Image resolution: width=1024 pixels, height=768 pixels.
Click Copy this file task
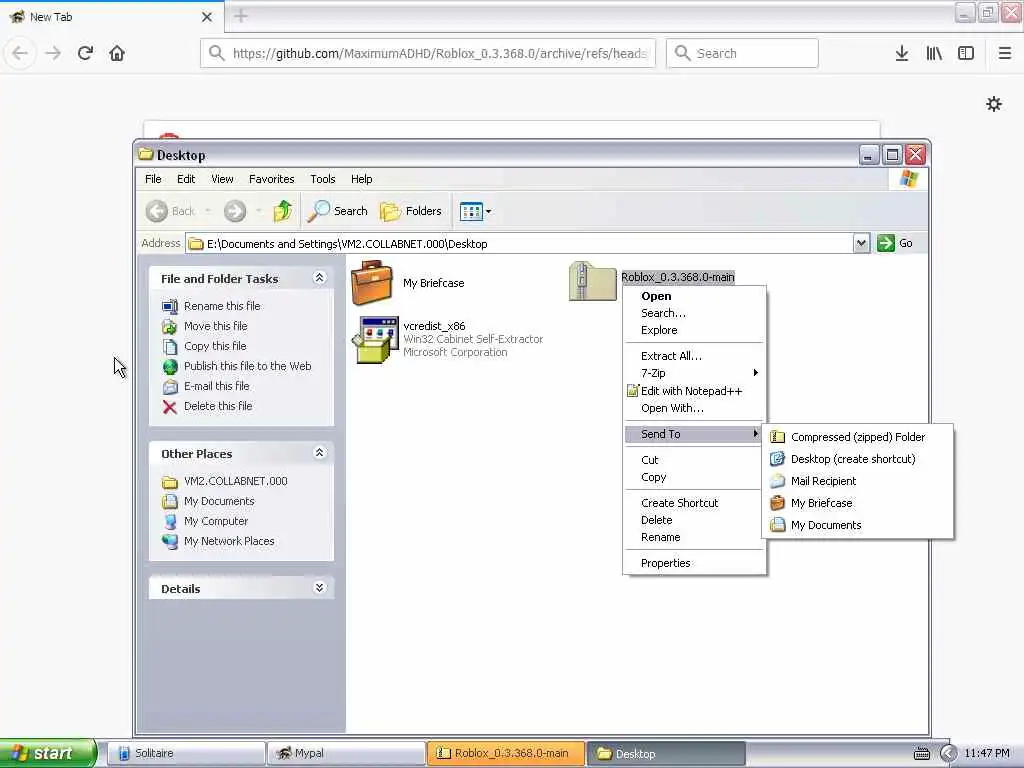pyautogui.click(x=215, y=346)
